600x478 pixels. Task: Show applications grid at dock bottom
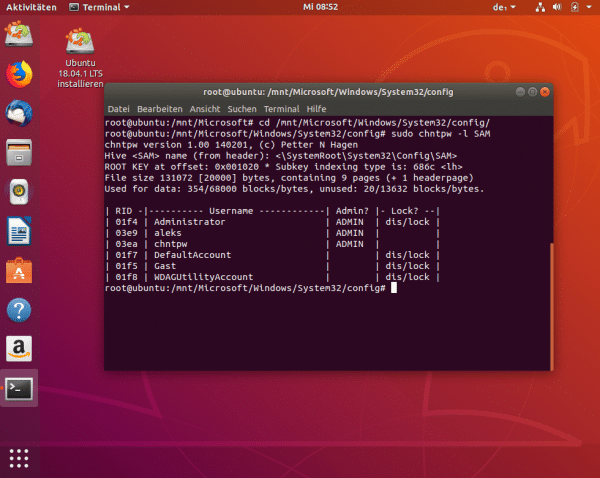click(19, 457)
